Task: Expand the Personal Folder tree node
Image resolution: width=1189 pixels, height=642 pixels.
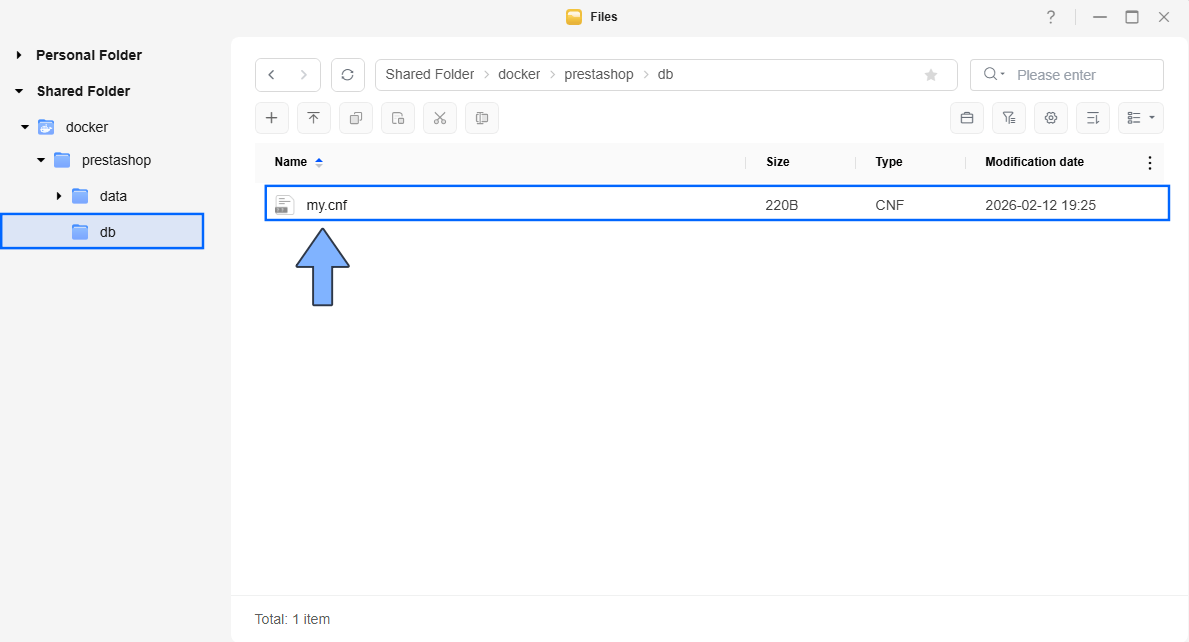Action: click(x=19, y=55)
